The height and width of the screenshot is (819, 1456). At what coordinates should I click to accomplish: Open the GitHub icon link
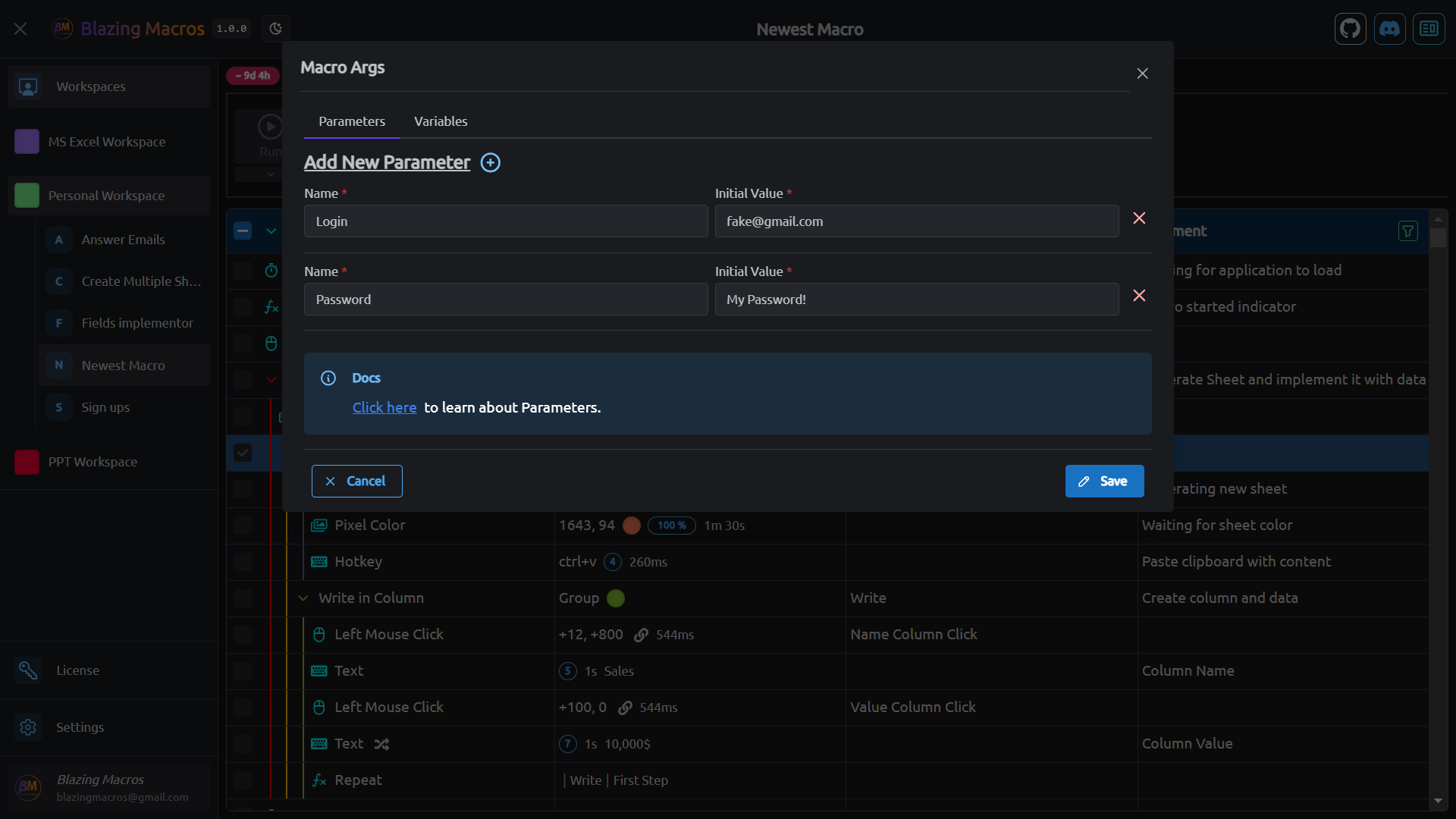click(1350, 29)
